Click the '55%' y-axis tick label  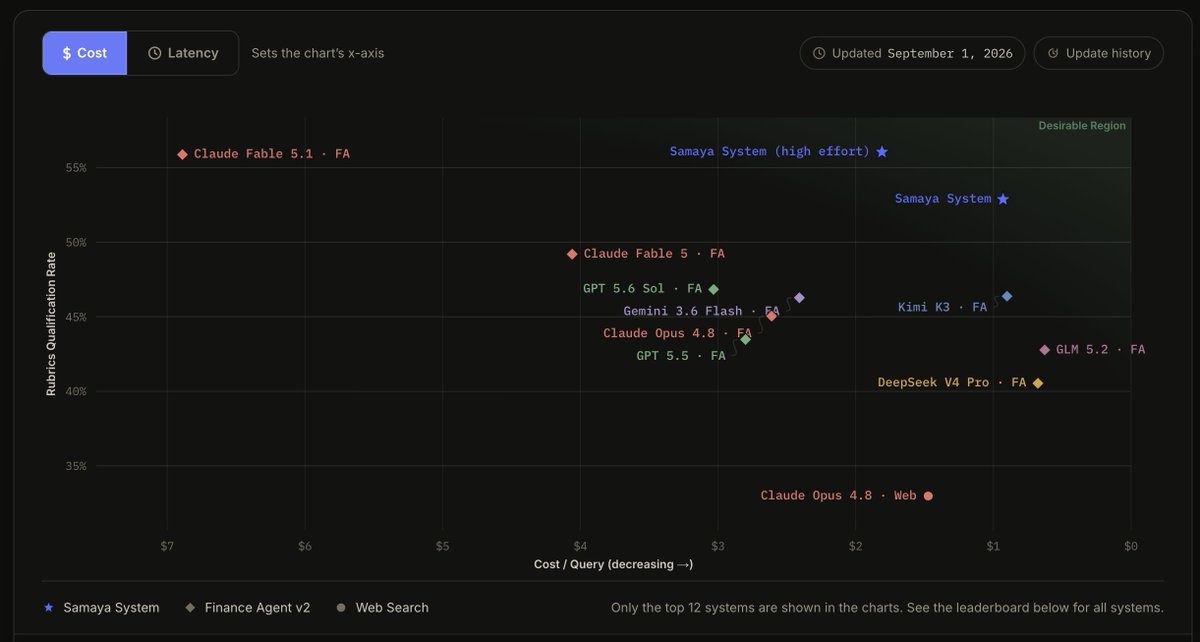76,168
